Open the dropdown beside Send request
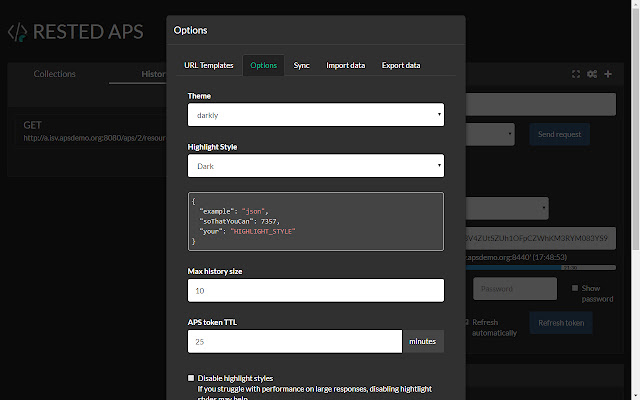Screen dimensions: 640x400 [491, 134]
